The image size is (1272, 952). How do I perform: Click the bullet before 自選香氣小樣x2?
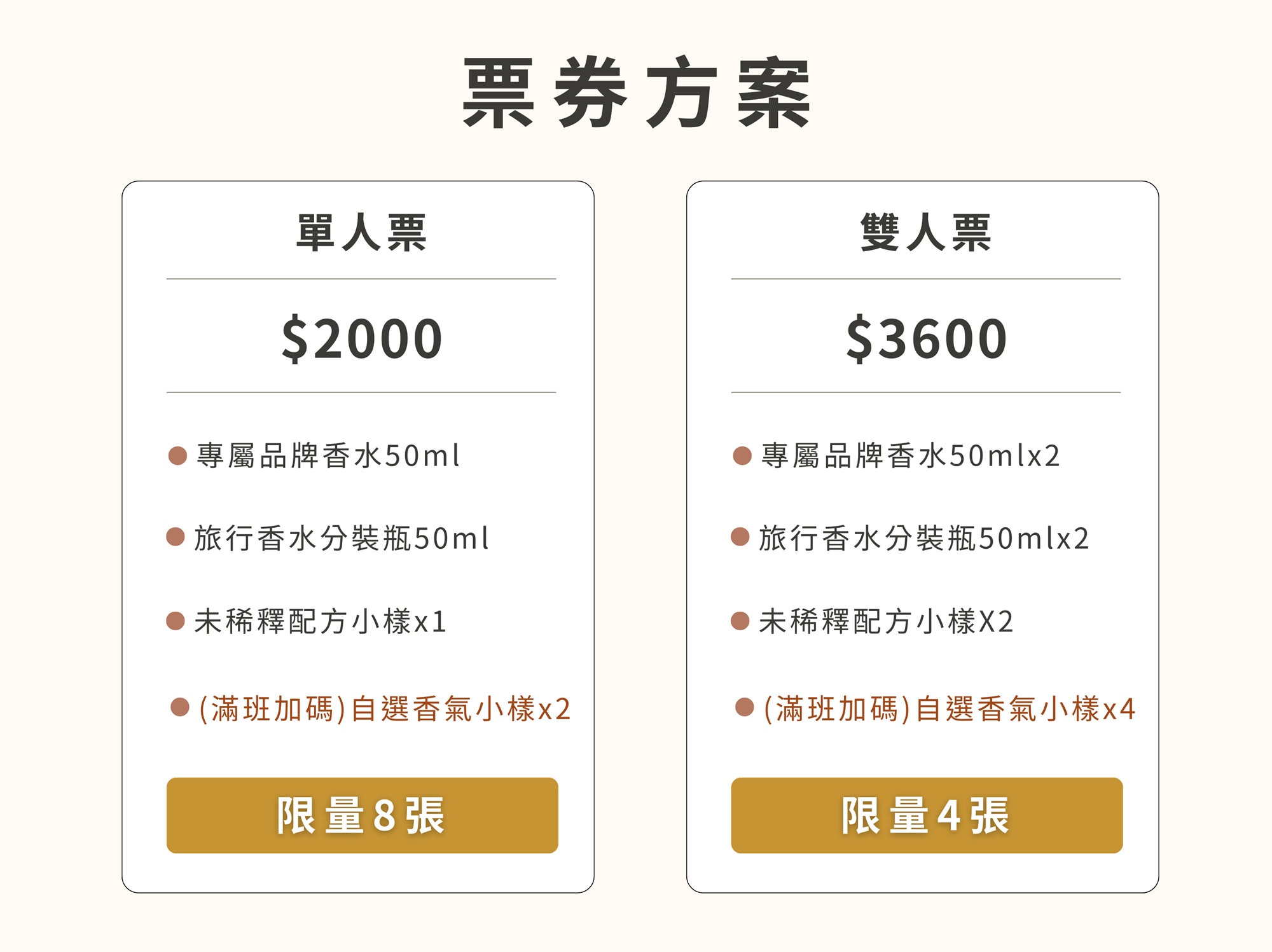(x=181, y=707)
